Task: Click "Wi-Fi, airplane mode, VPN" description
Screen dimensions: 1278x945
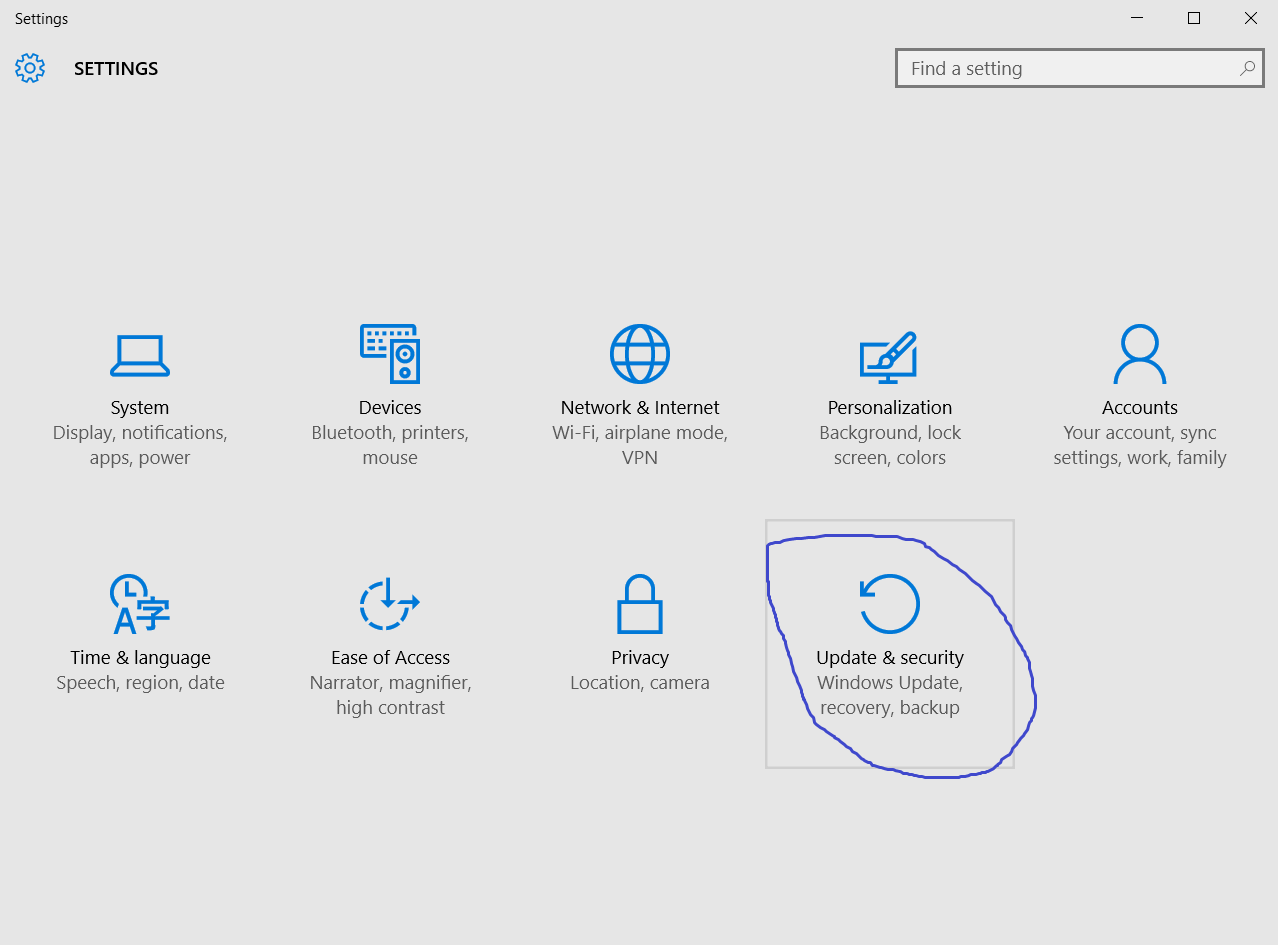Action: point(640,445)
